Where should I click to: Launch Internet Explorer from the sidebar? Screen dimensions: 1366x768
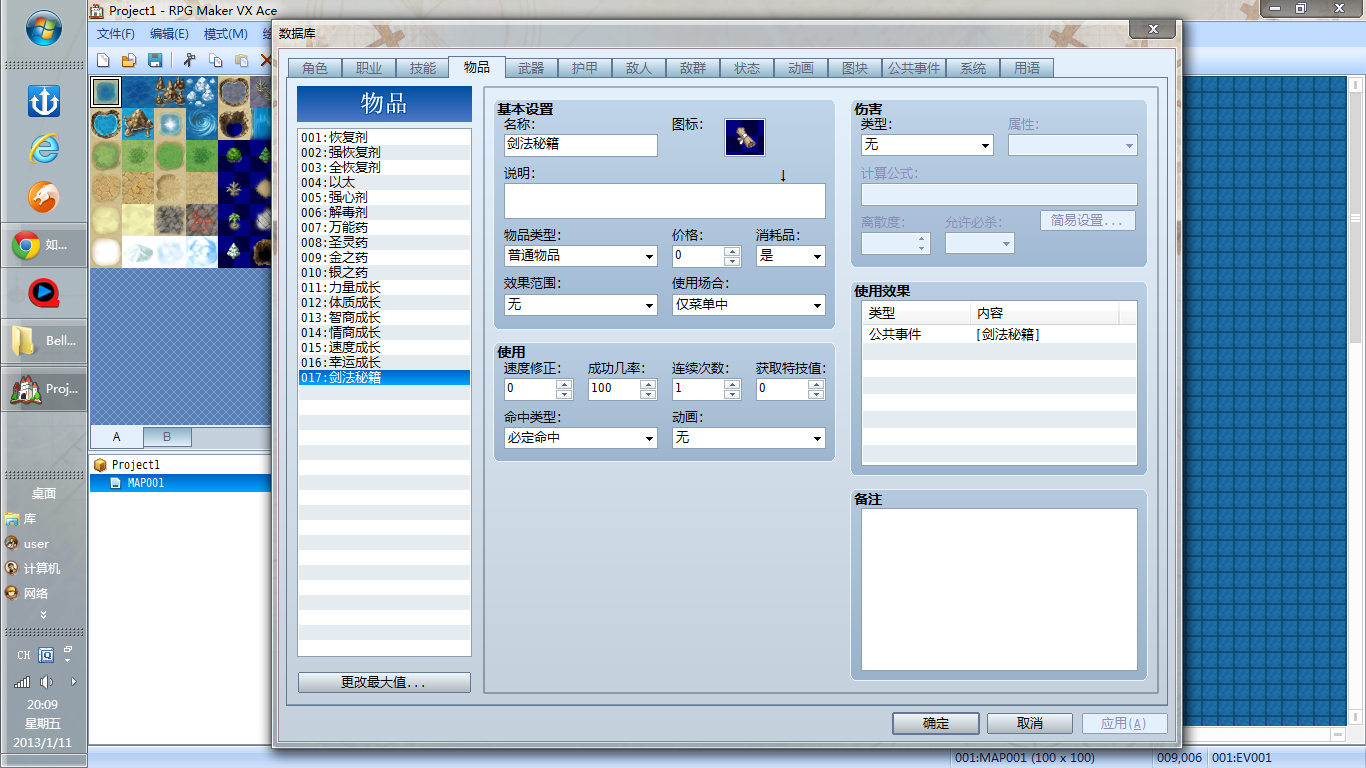point(44,149)
